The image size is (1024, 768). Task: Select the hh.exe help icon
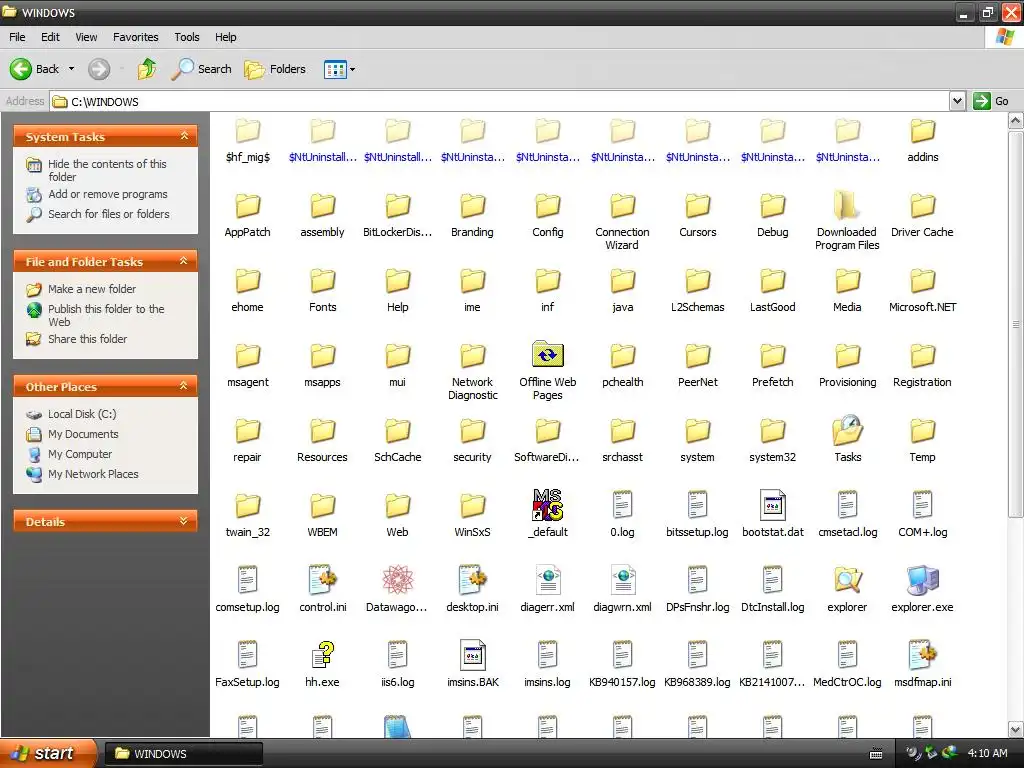pyautogui.click(x=322, y=664)
